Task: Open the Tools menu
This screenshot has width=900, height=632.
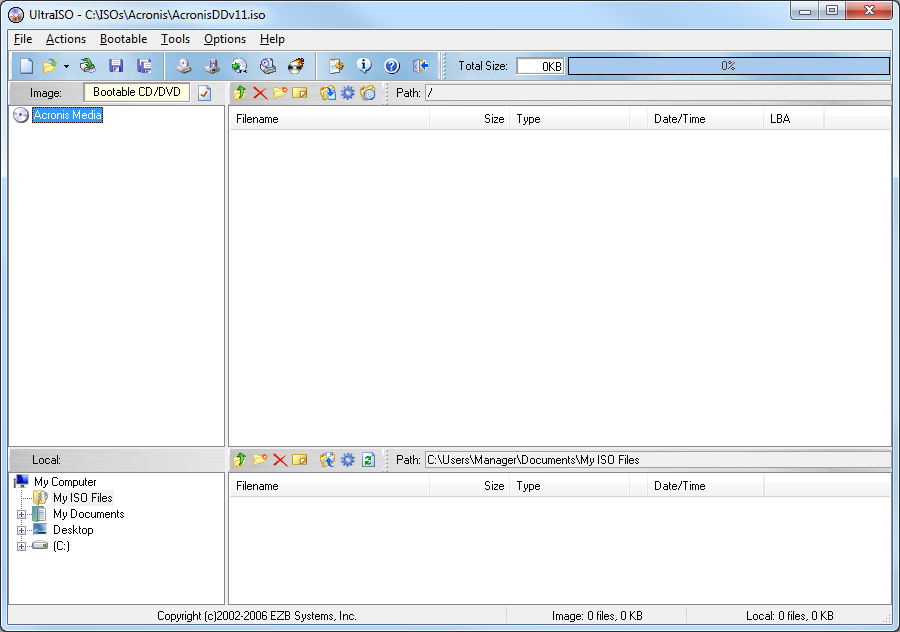Action: (175, 39)
